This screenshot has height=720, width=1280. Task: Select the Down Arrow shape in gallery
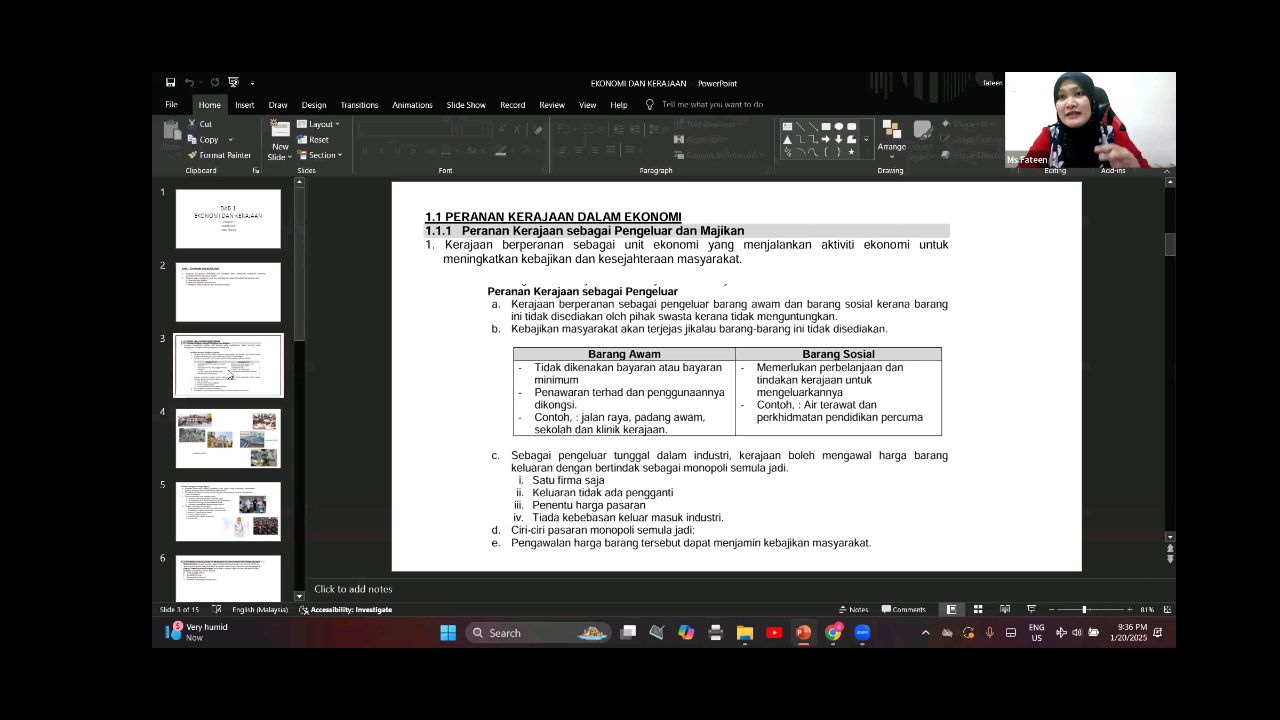click(839, 140)
